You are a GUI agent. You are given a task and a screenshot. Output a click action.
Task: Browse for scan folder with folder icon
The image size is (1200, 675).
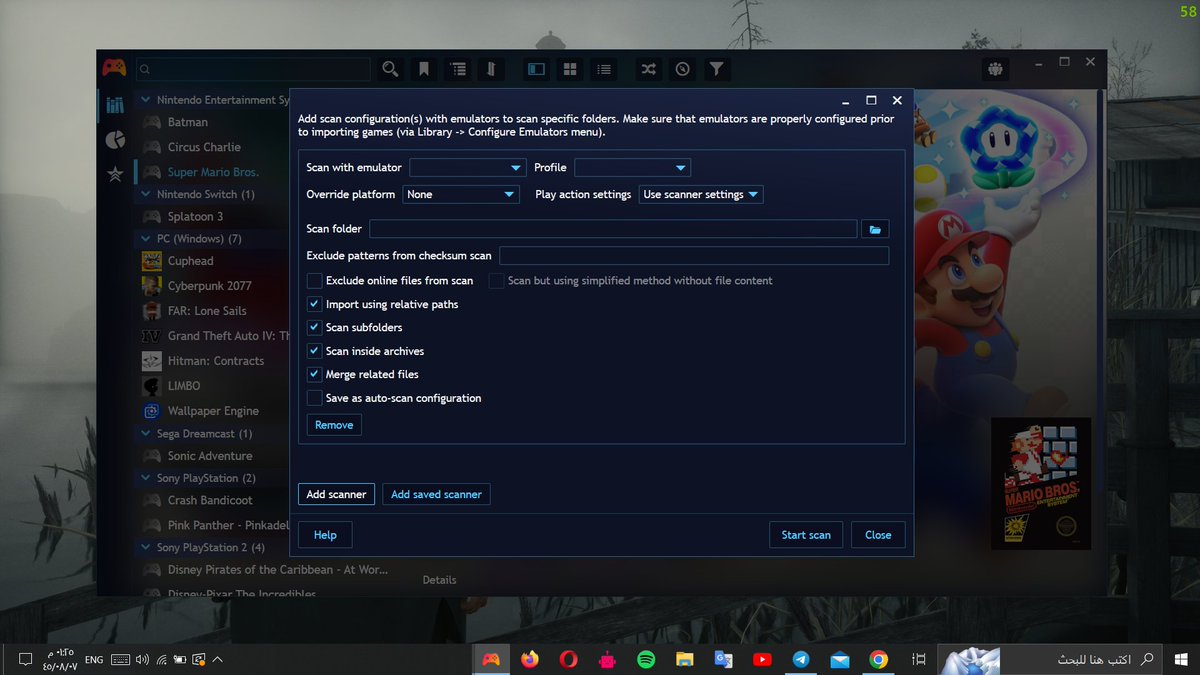[875, 229]
